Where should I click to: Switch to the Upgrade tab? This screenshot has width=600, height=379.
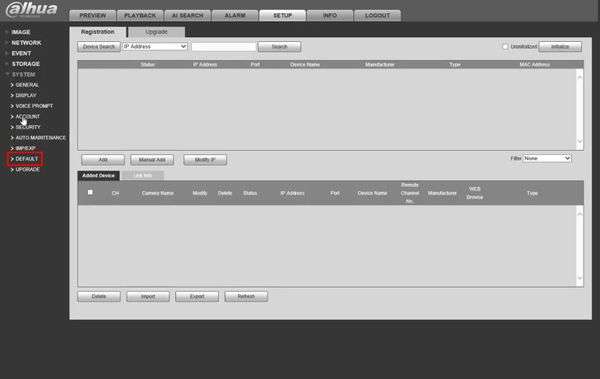pos(157,32)
